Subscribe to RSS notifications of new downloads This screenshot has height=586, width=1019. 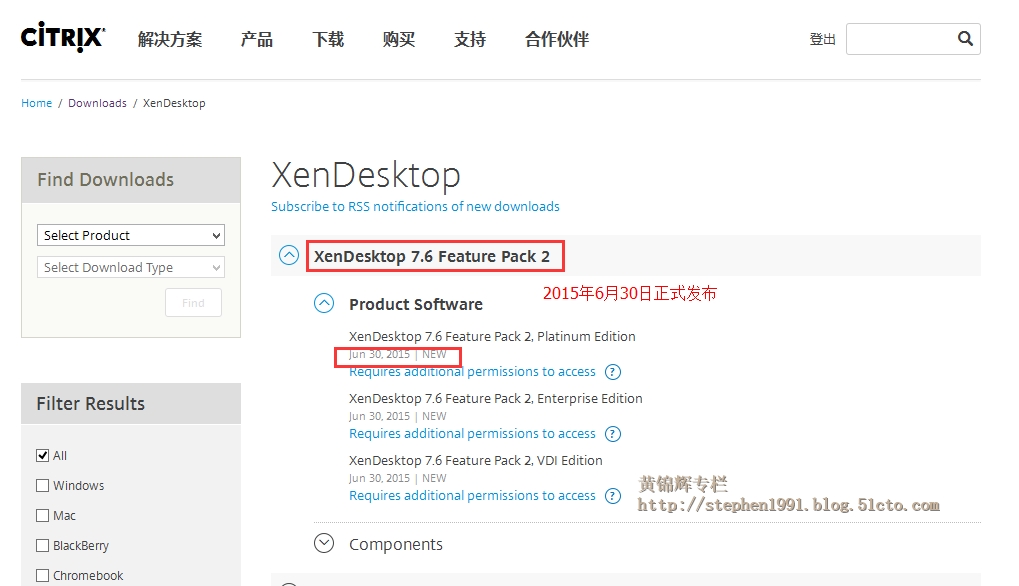coord(415,207)
